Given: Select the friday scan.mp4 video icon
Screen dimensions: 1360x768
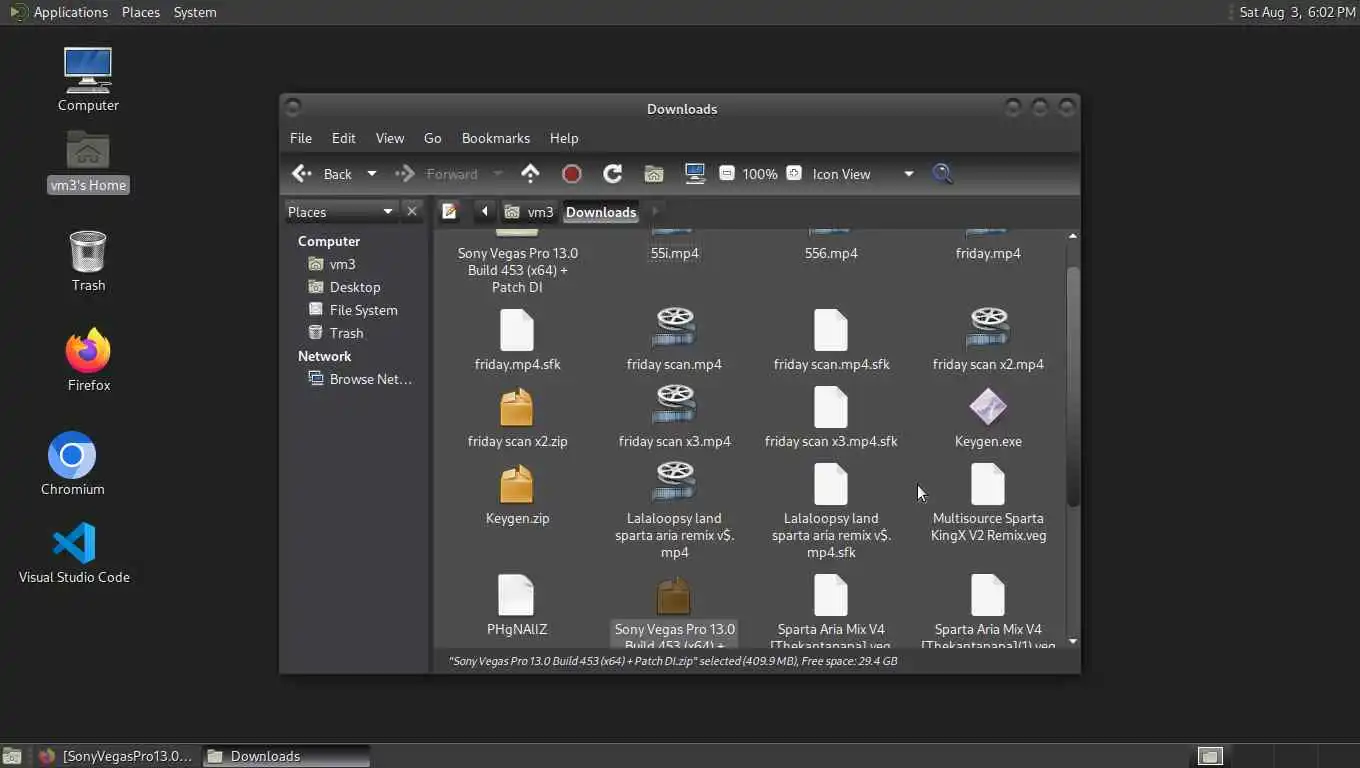Looking at the screenshot, I should [x=674, y=330].
